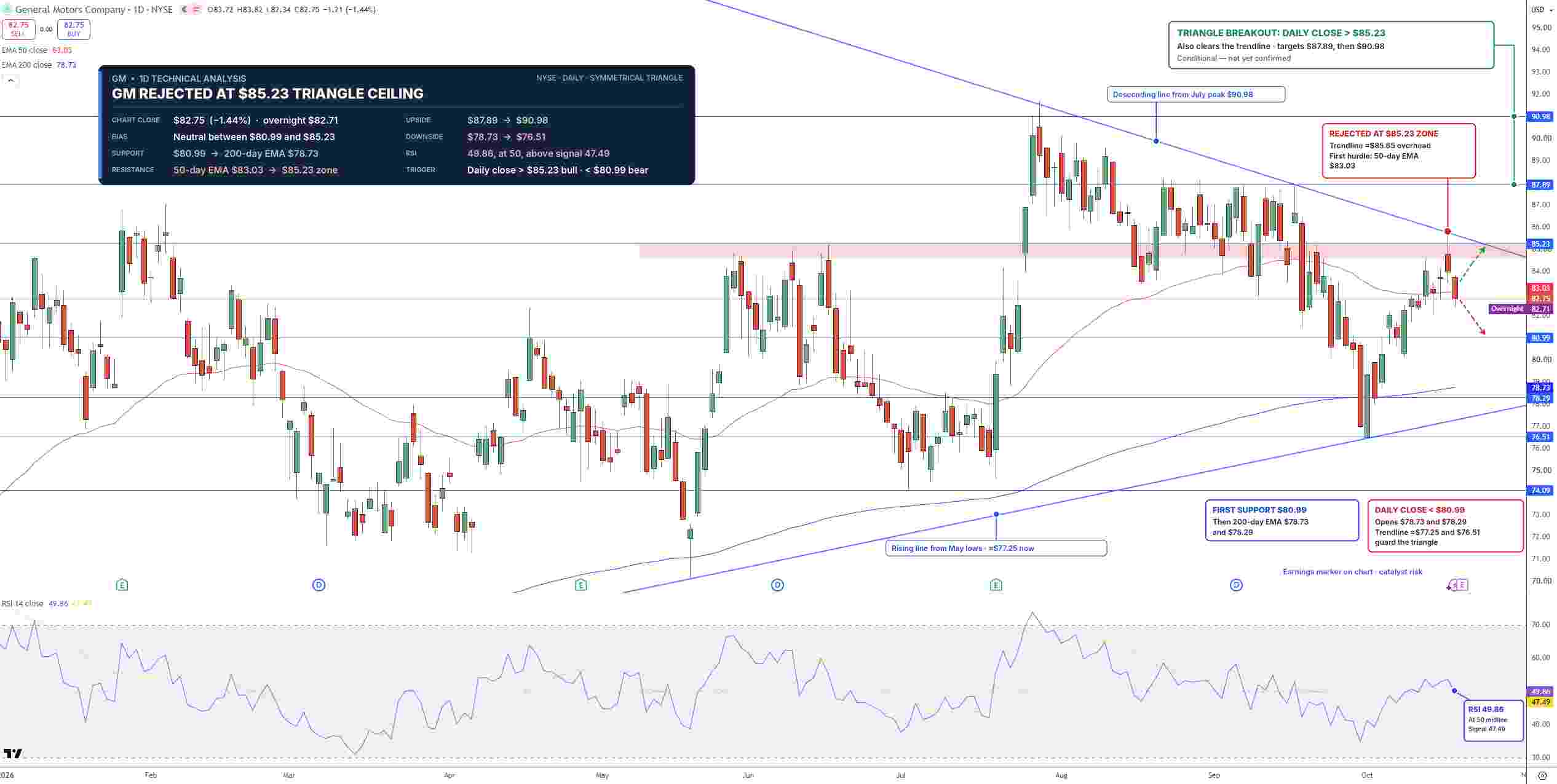The image size is (1557, 784).
Task: Open the upcoming earnings marker in October
Action: (1462, 585)
